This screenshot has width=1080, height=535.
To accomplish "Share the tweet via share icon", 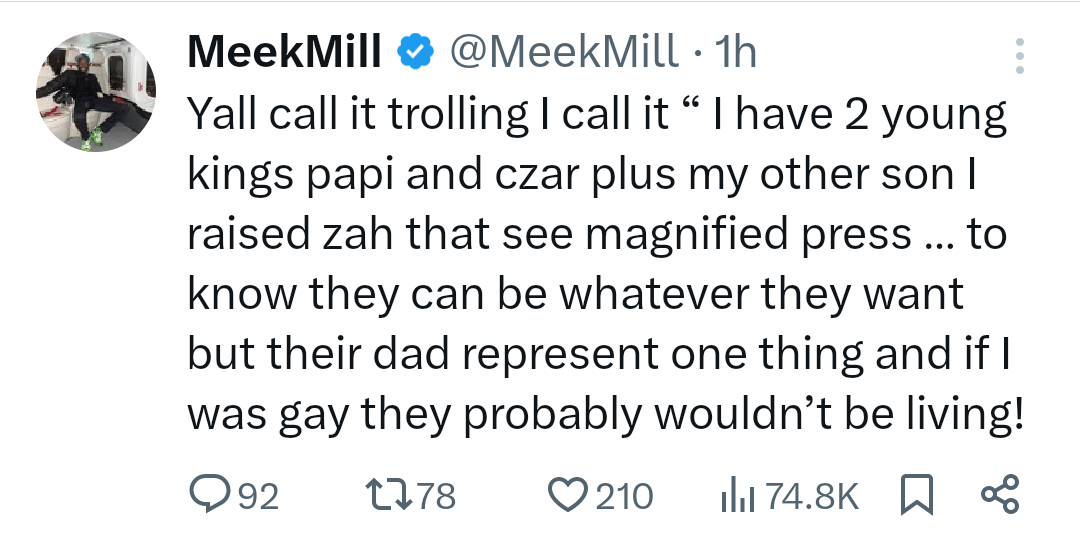I will 999,495.
